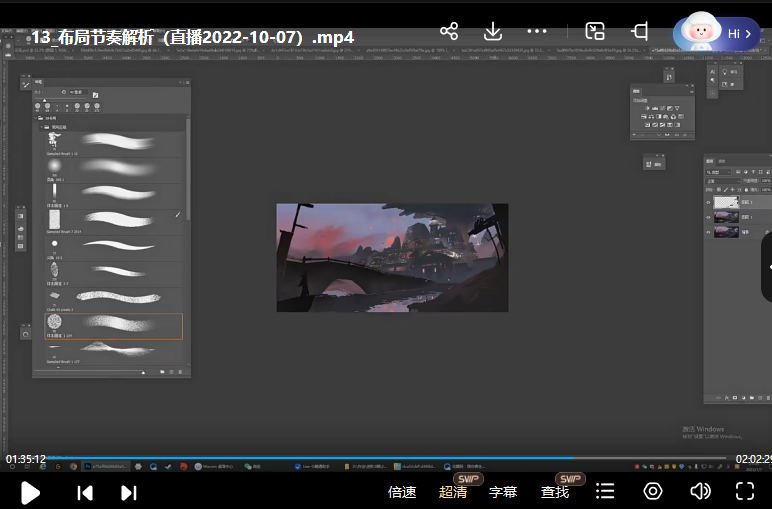Share the video using the share icon
The image size is (772, 509).
point(449,31)
